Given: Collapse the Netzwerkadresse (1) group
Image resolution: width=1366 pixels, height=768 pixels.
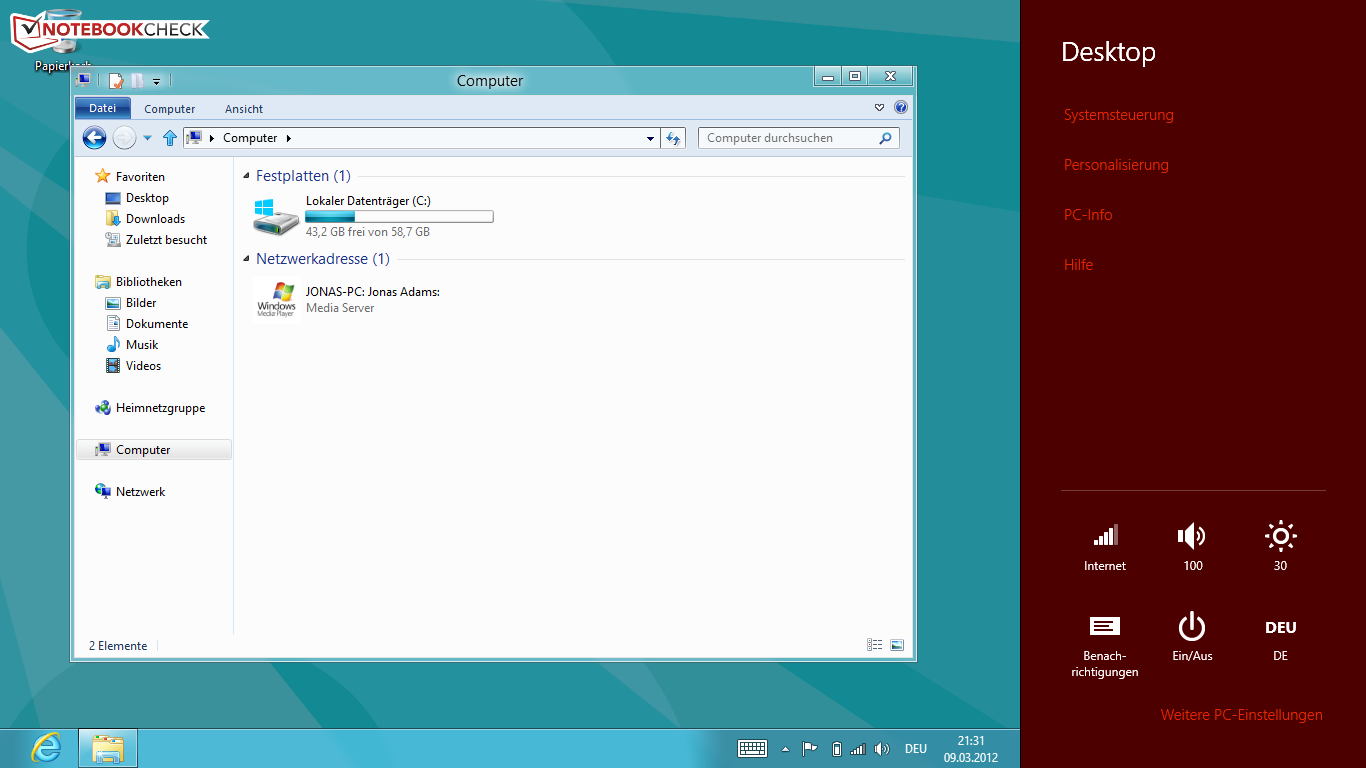Looking at the screenshot, I should coord(248,259).
